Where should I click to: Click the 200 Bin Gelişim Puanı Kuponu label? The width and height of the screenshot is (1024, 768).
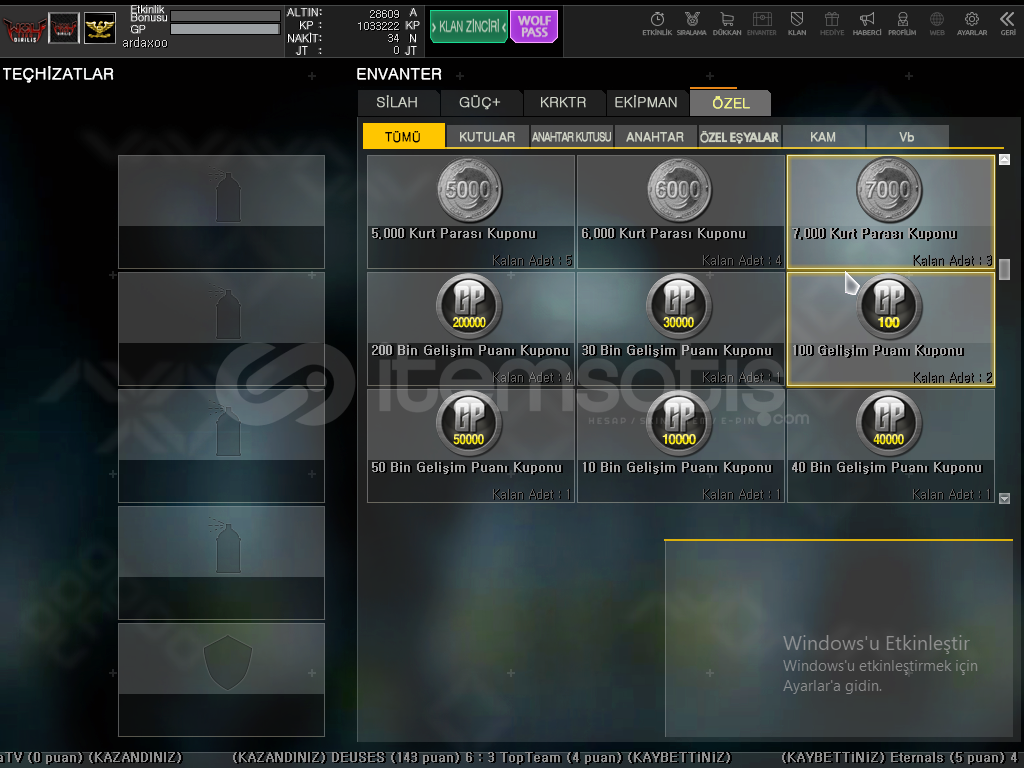[x=470, y=351]
